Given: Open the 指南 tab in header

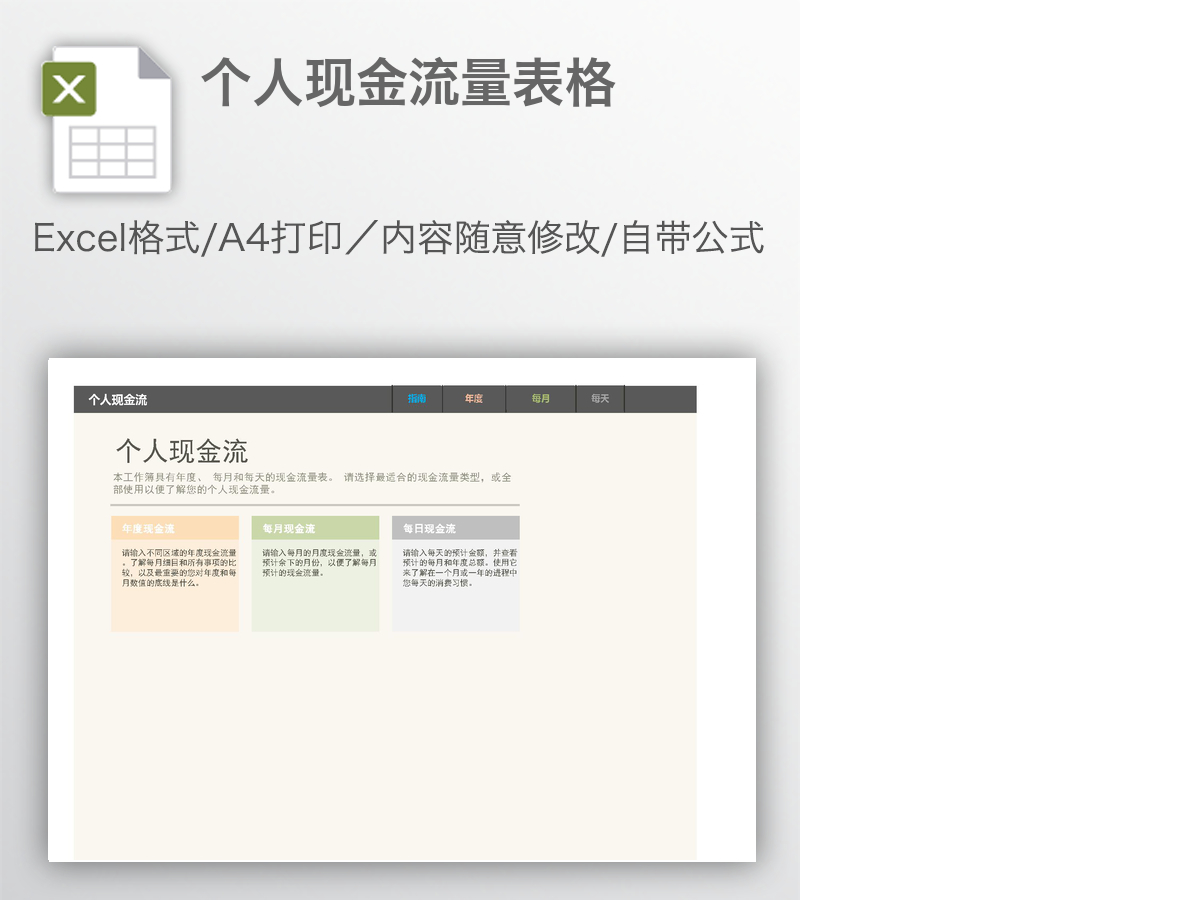Looking at the screenshot, I should tap(417, 399).
